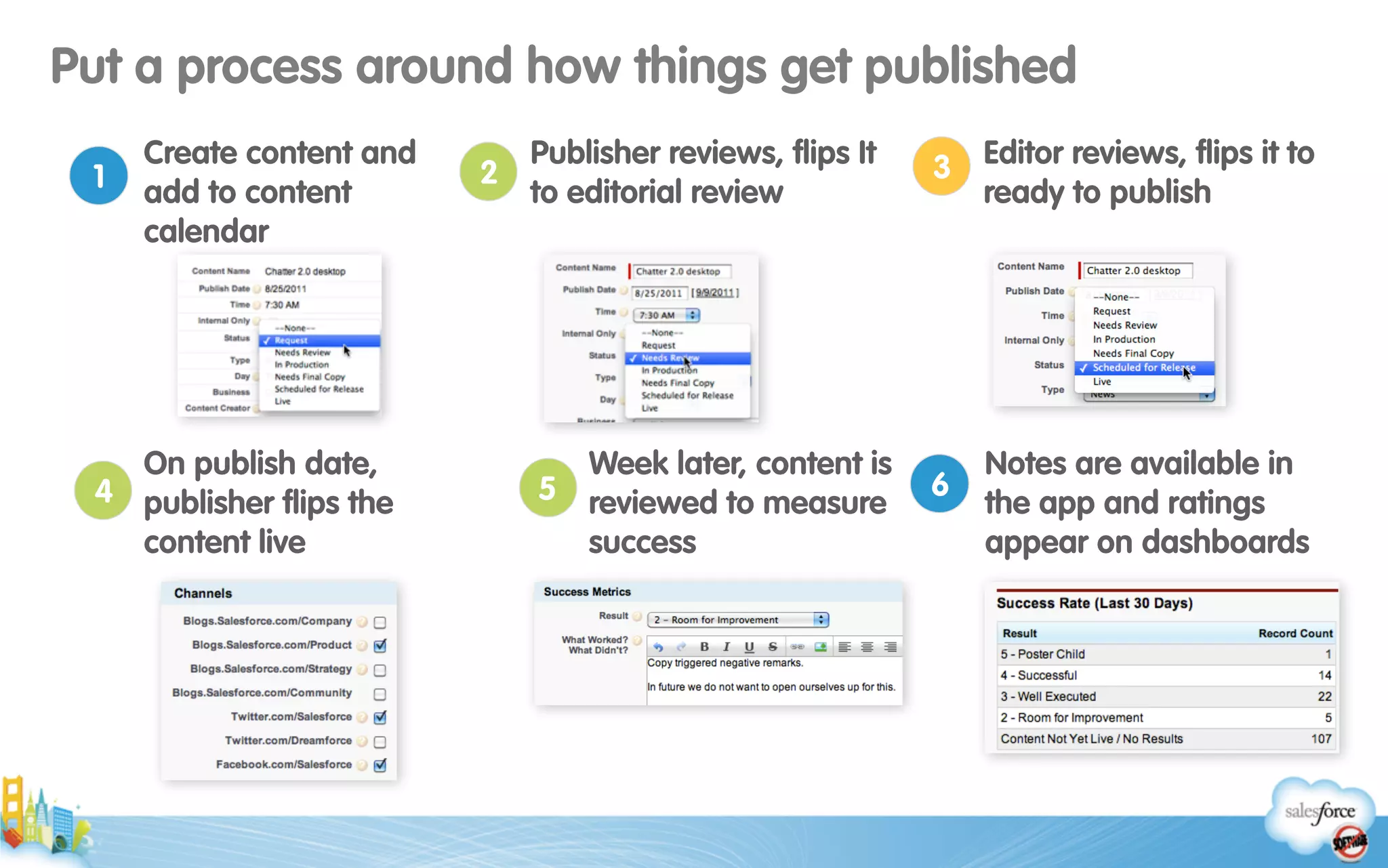Open help for Blogs.Salesforce.com/Company channel
The width and height of the screenshot is (1388, 868).
click(363, 621)
